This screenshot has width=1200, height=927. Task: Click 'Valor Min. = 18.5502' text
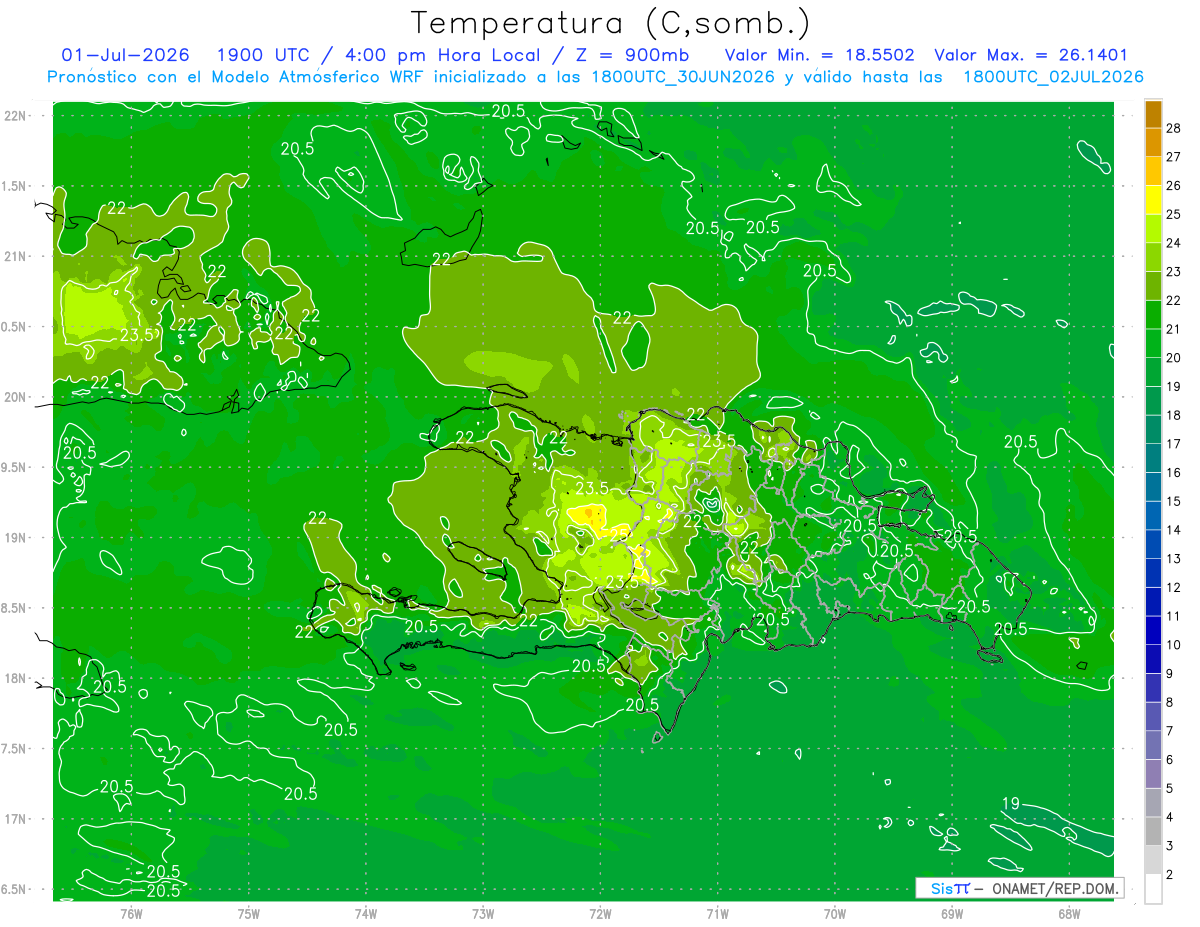(819, 55)
